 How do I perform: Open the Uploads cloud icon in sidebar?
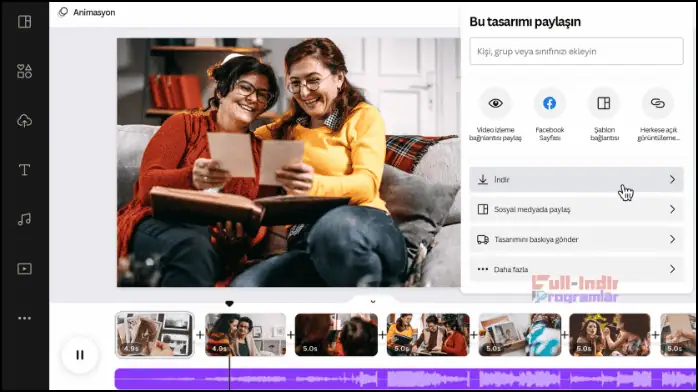point(24,121)
